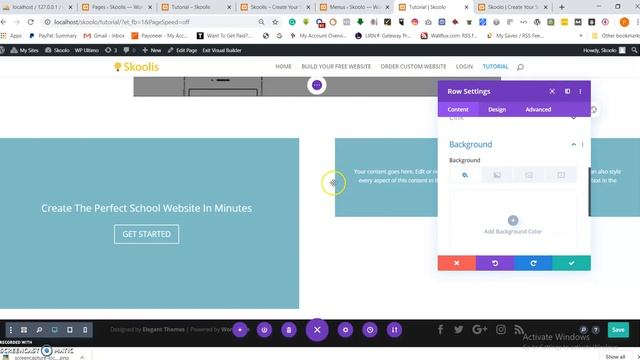640x360 pixels.
Task: Redo change in Row Settings
Action: coord(533,263)
